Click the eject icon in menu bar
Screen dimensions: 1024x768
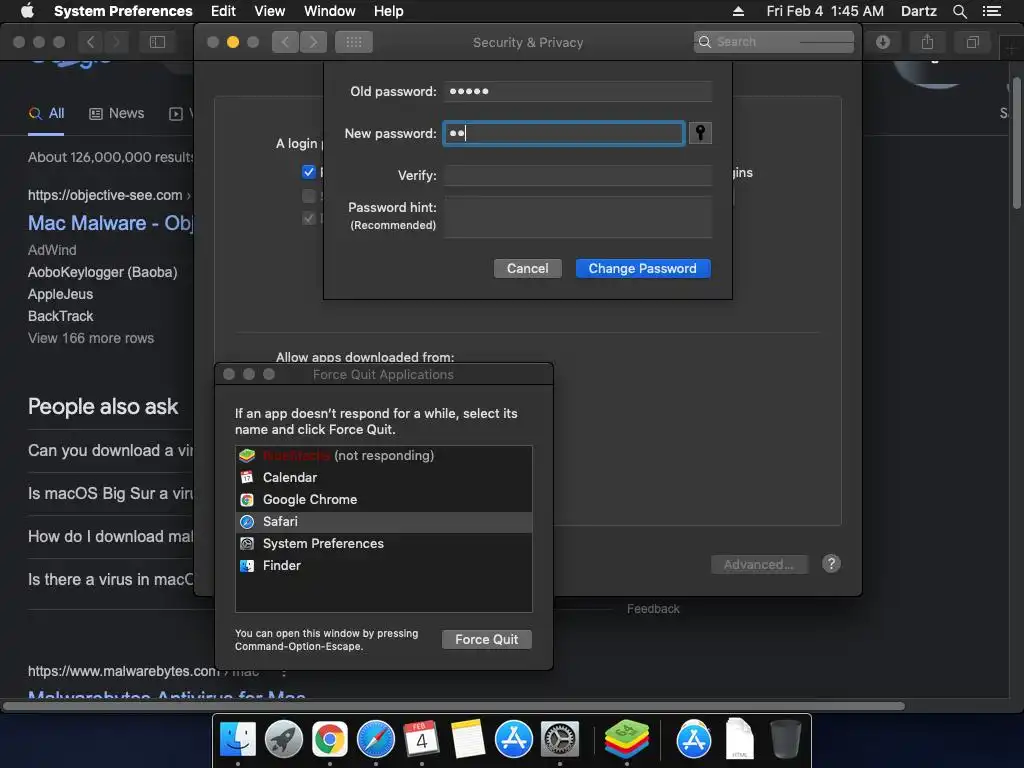click(x=738, y=11)
